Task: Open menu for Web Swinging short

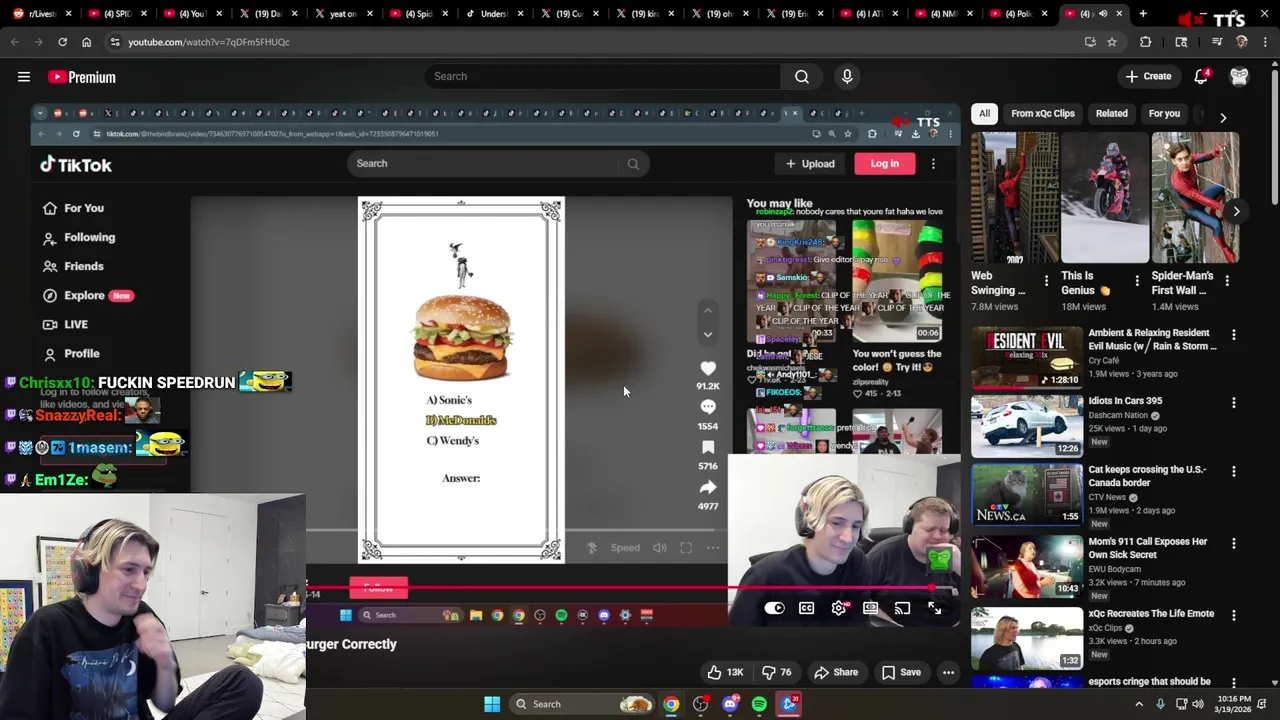Action: pos(1046,281)
